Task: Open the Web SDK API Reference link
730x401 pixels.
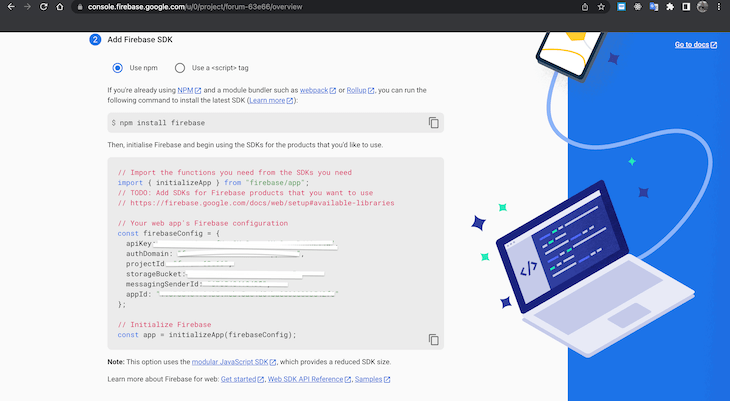Action: [x=308, y=379]
